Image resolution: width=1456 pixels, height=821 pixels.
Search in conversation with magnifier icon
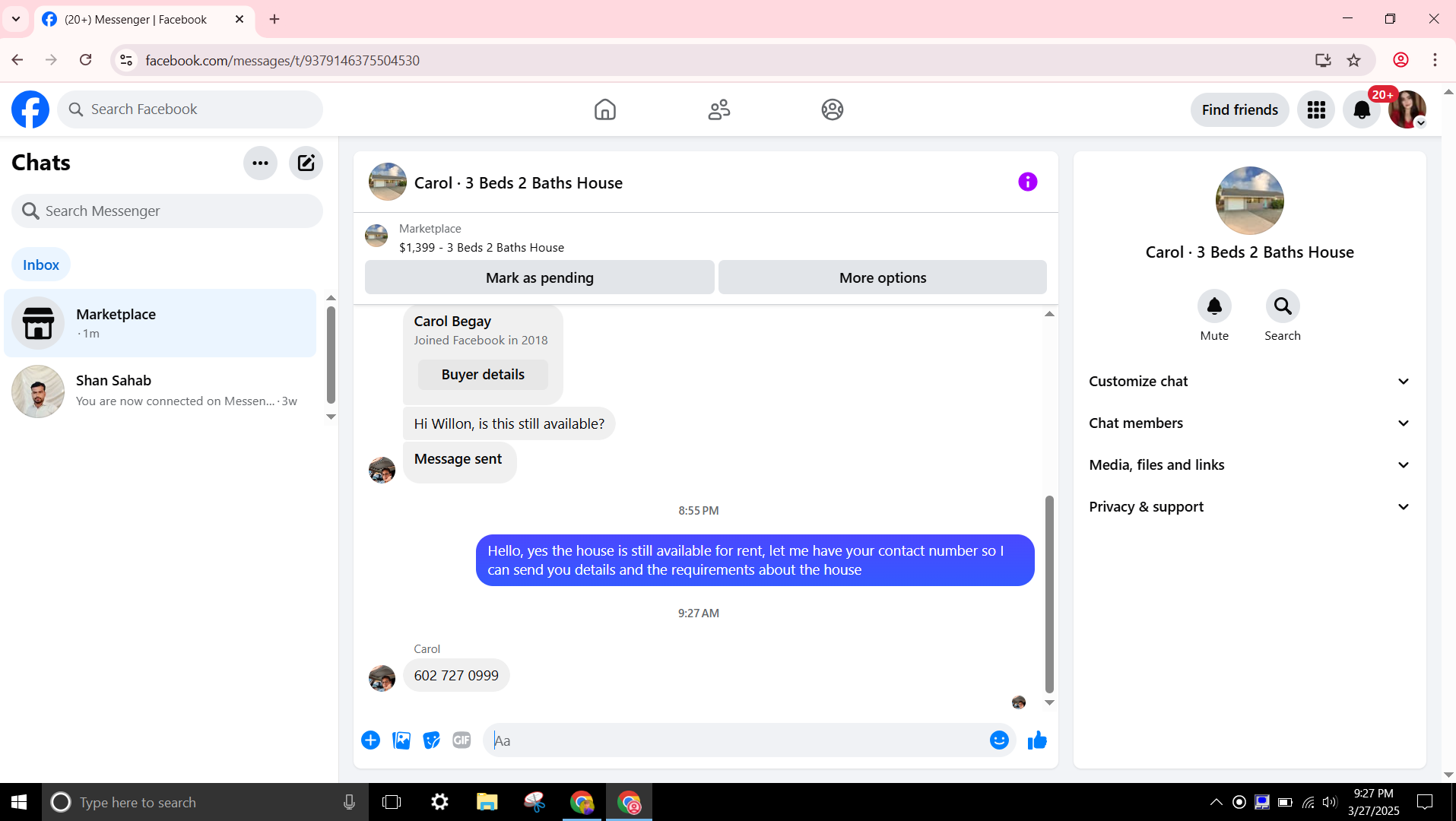tap(1283, 306)
